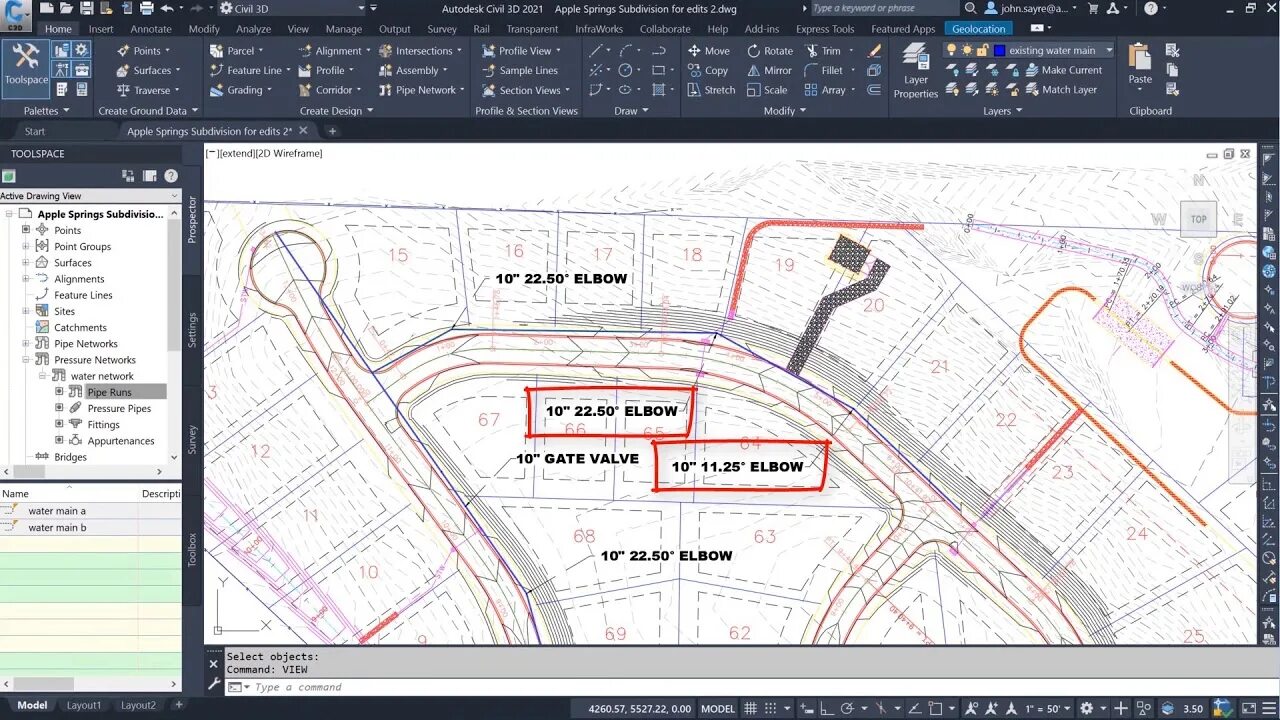Toggle the MODEL space status bar button
This screenshot has width=1280, height=720.
[x=717, y=708]
